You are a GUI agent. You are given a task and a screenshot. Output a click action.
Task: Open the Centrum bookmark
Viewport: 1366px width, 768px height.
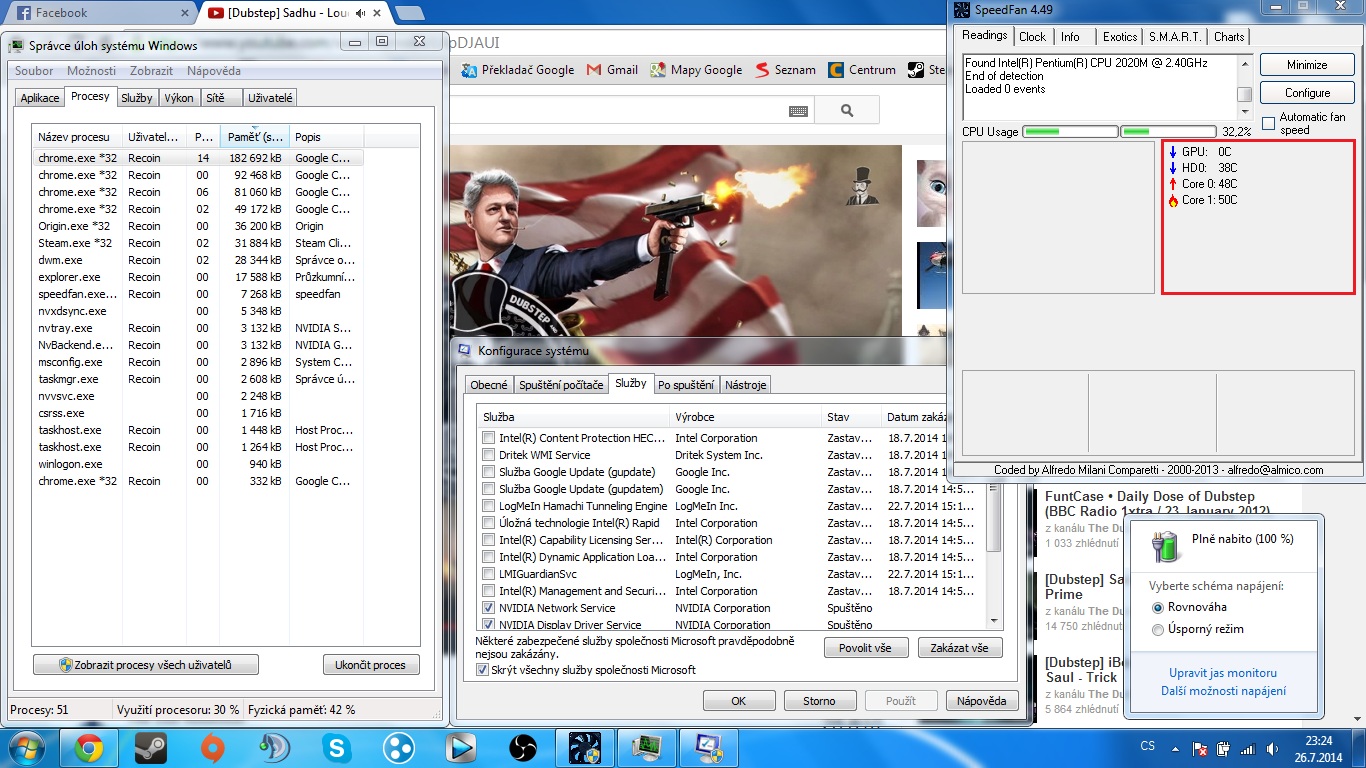[x=862, y=70]
